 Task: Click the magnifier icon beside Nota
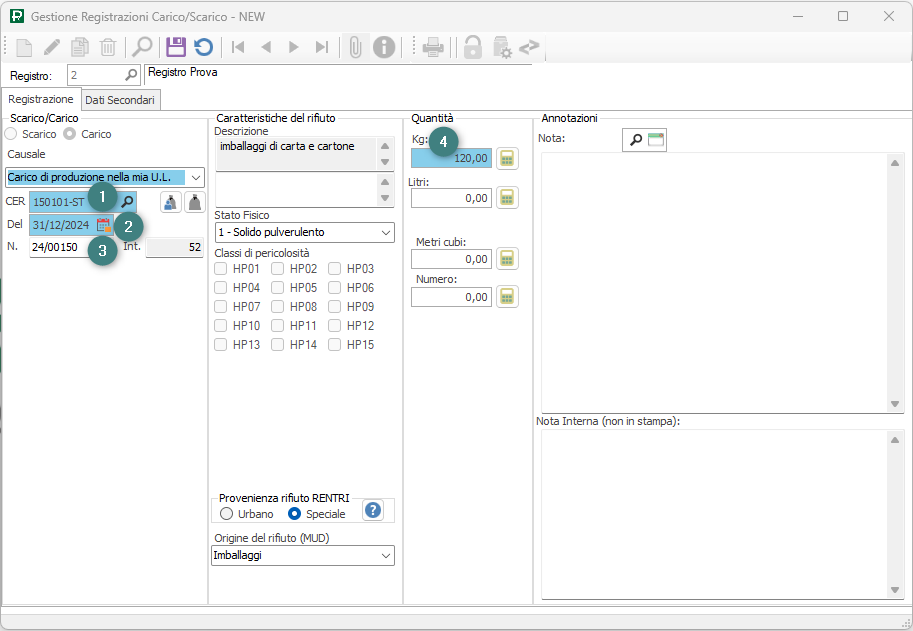pyautogui.click(x=634, y=140)
